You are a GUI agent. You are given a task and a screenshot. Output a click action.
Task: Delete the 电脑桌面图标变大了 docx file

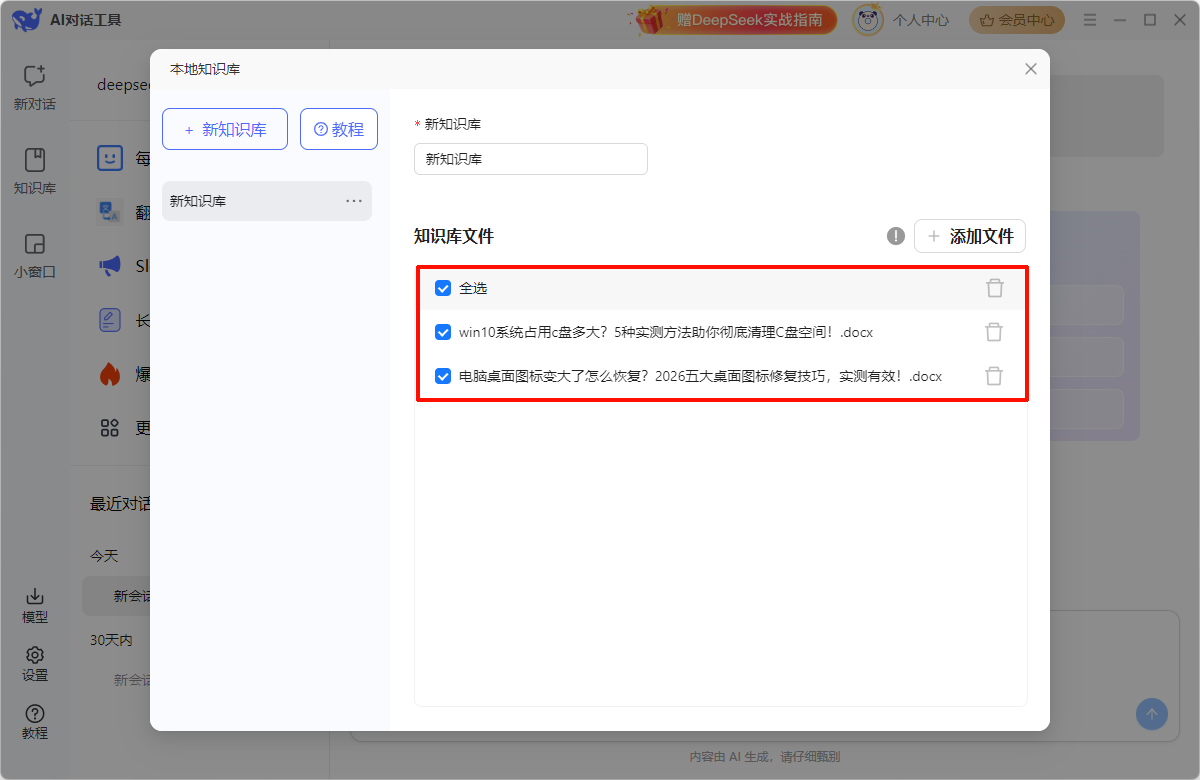coord(994,376)
